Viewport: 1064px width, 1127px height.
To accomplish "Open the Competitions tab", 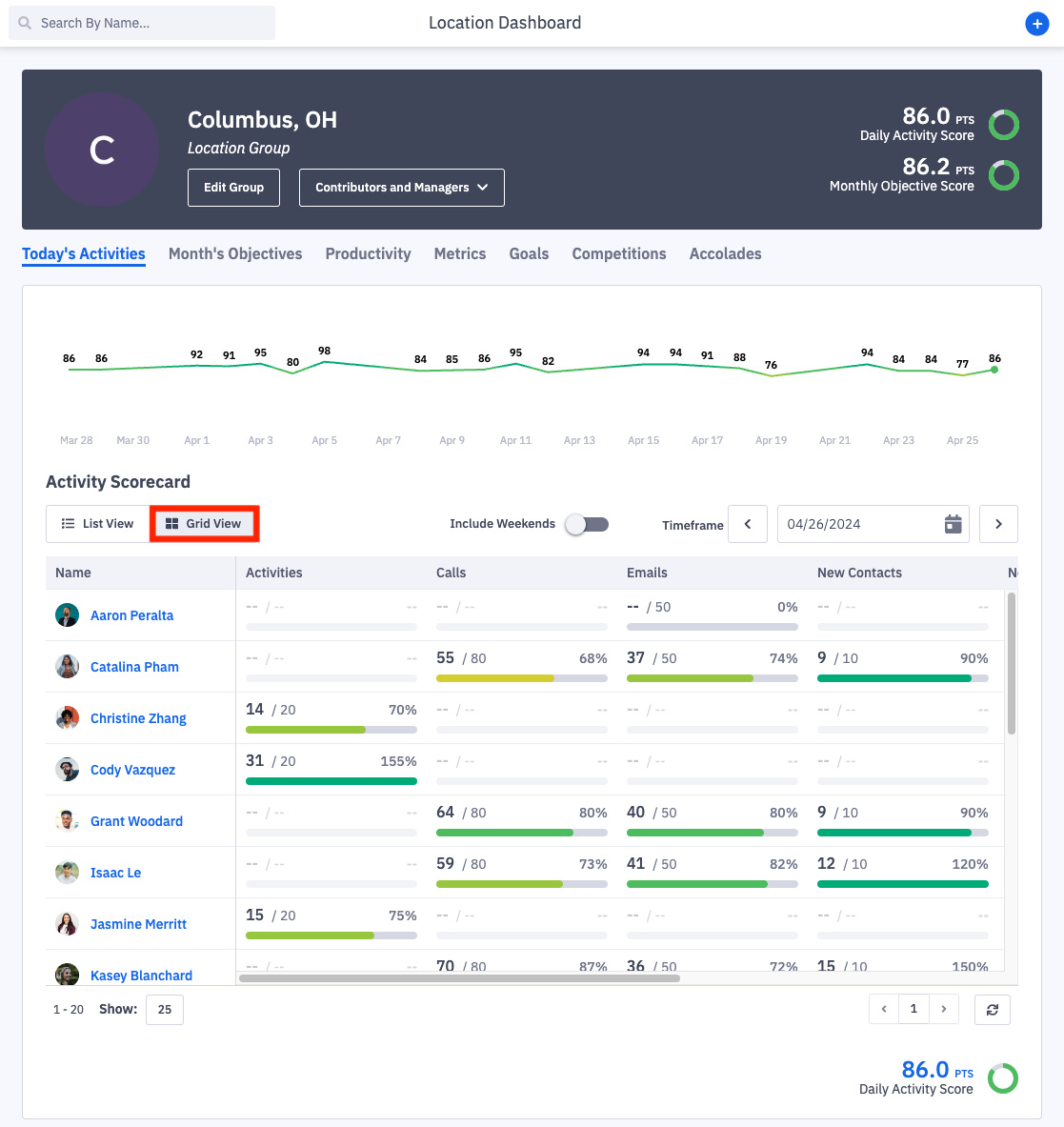I will click(x=618, y=253).
